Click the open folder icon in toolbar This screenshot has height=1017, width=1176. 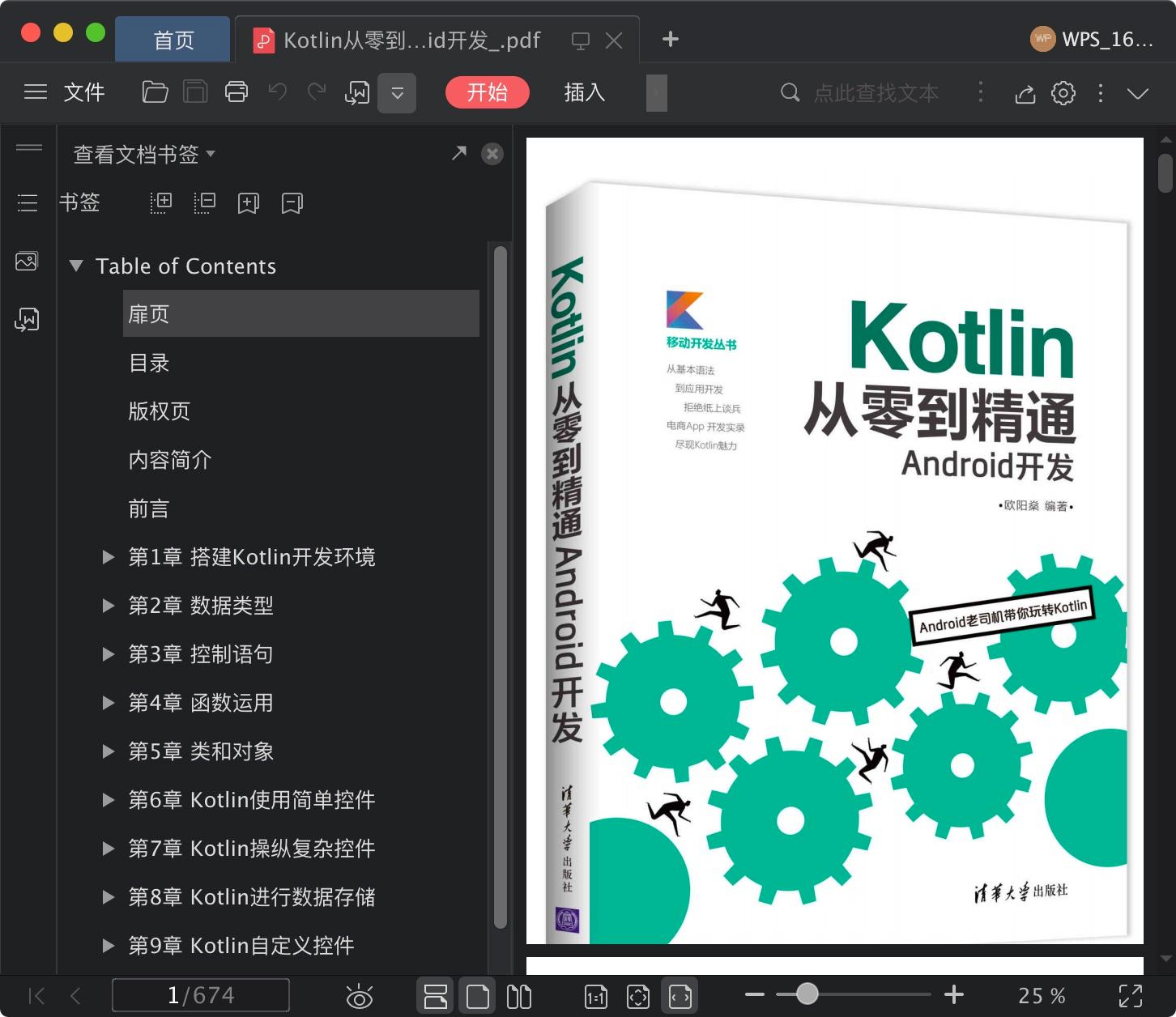155,92
